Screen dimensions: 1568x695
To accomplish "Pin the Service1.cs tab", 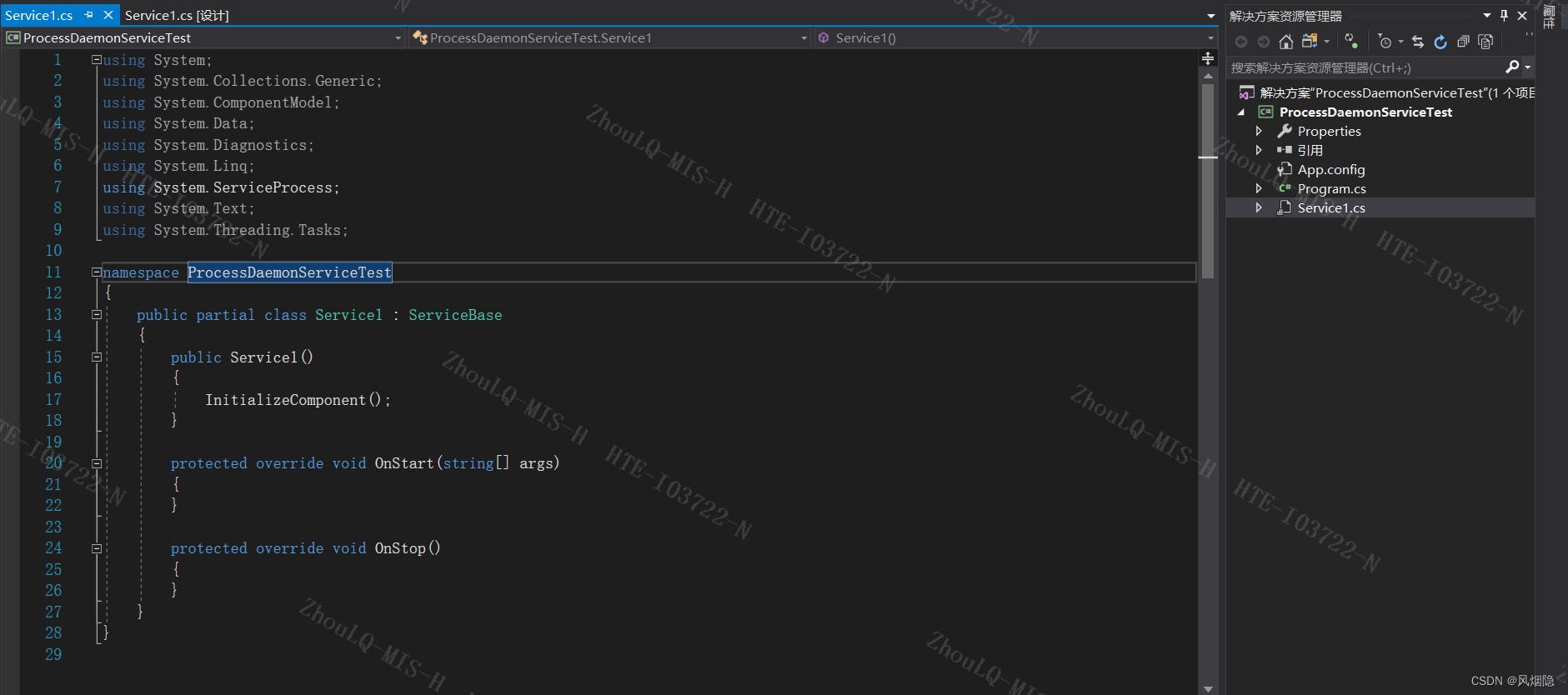I will pyautogui.click(x=88, y=15).
